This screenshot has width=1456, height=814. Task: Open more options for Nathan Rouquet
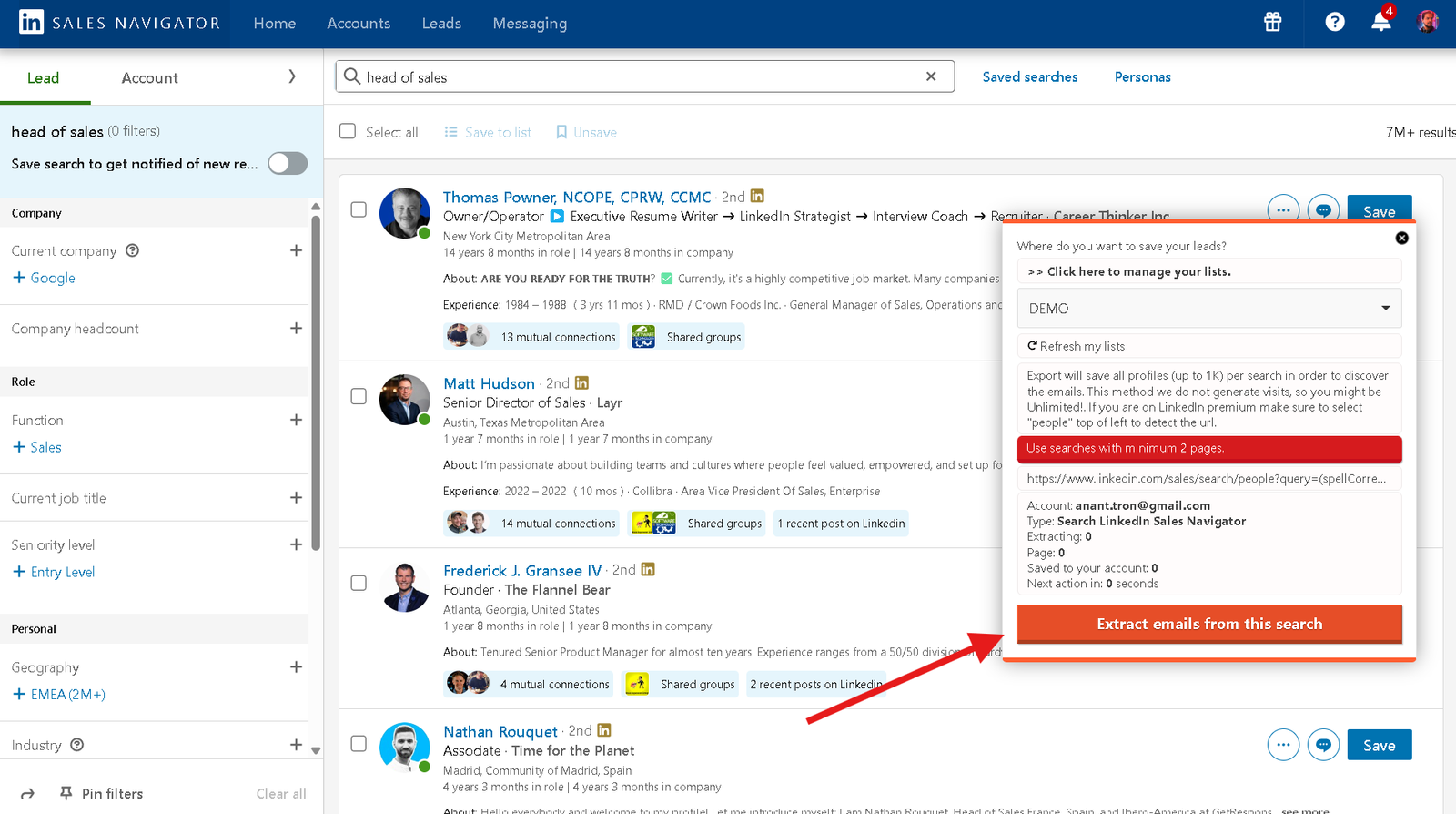[x=1283, y=745]
